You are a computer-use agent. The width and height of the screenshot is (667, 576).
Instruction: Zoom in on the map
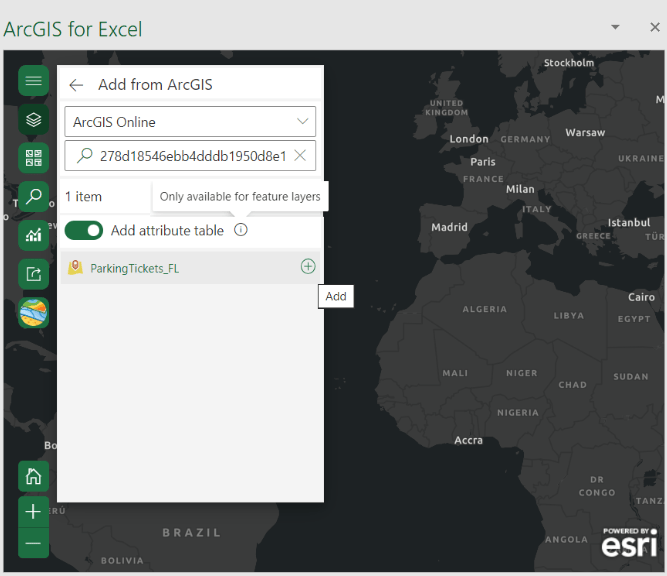(34, 512)
